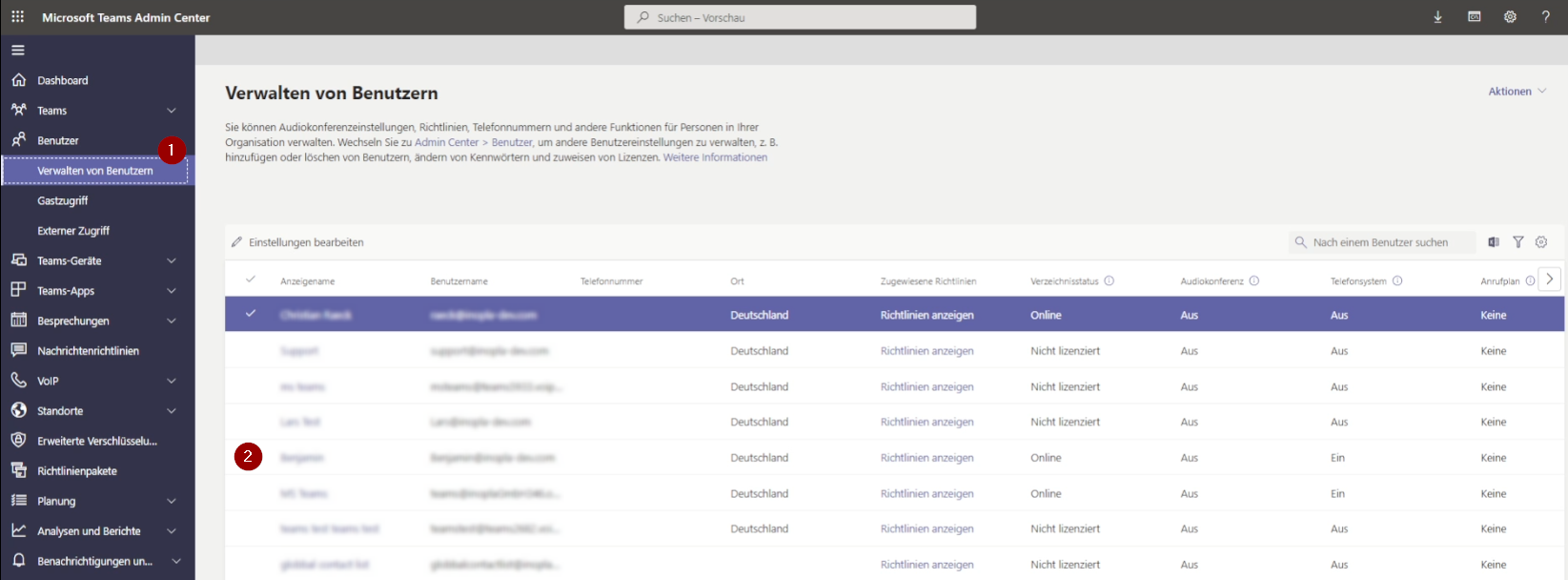
Task: Open column settings gear above table
Action: pyautogui.click(x=1541, y=242)
